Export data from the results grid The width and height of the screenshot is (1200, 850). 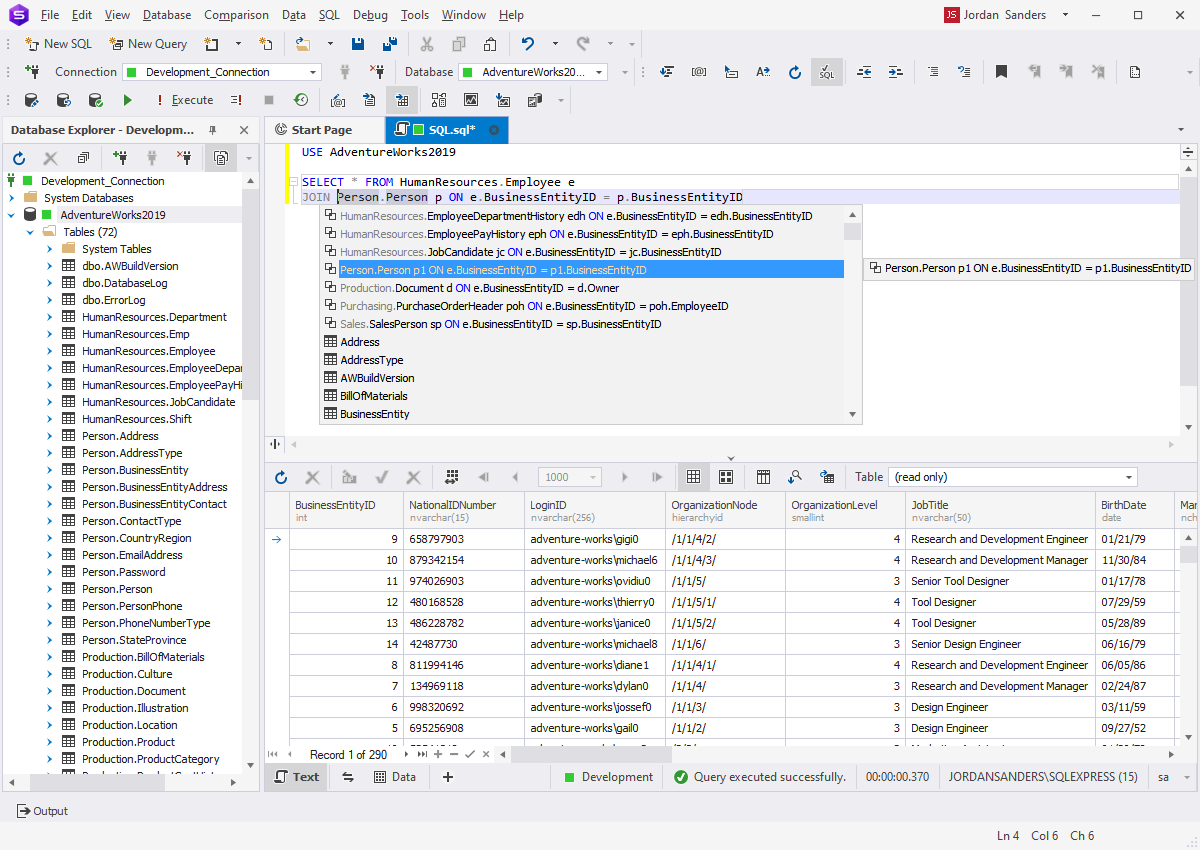[829, 477]
